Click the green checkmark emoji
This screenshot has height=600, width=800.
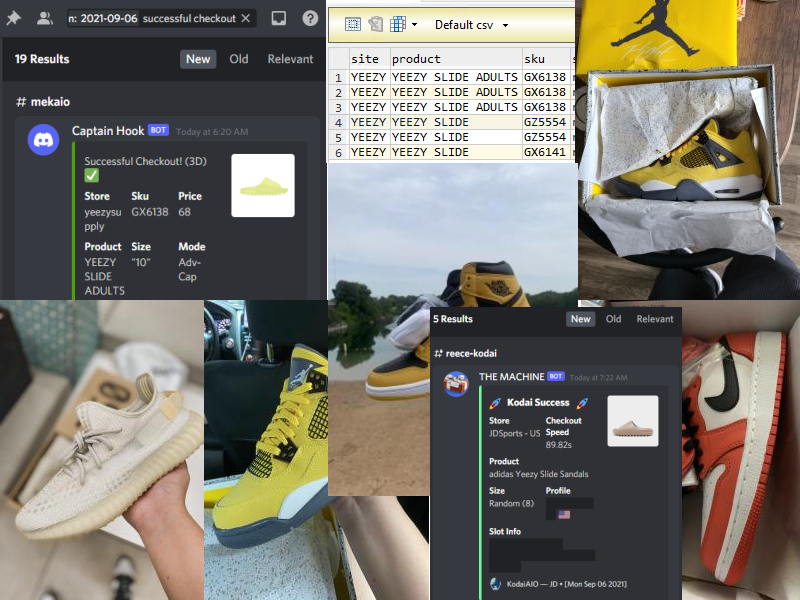(x=92, y=176)
